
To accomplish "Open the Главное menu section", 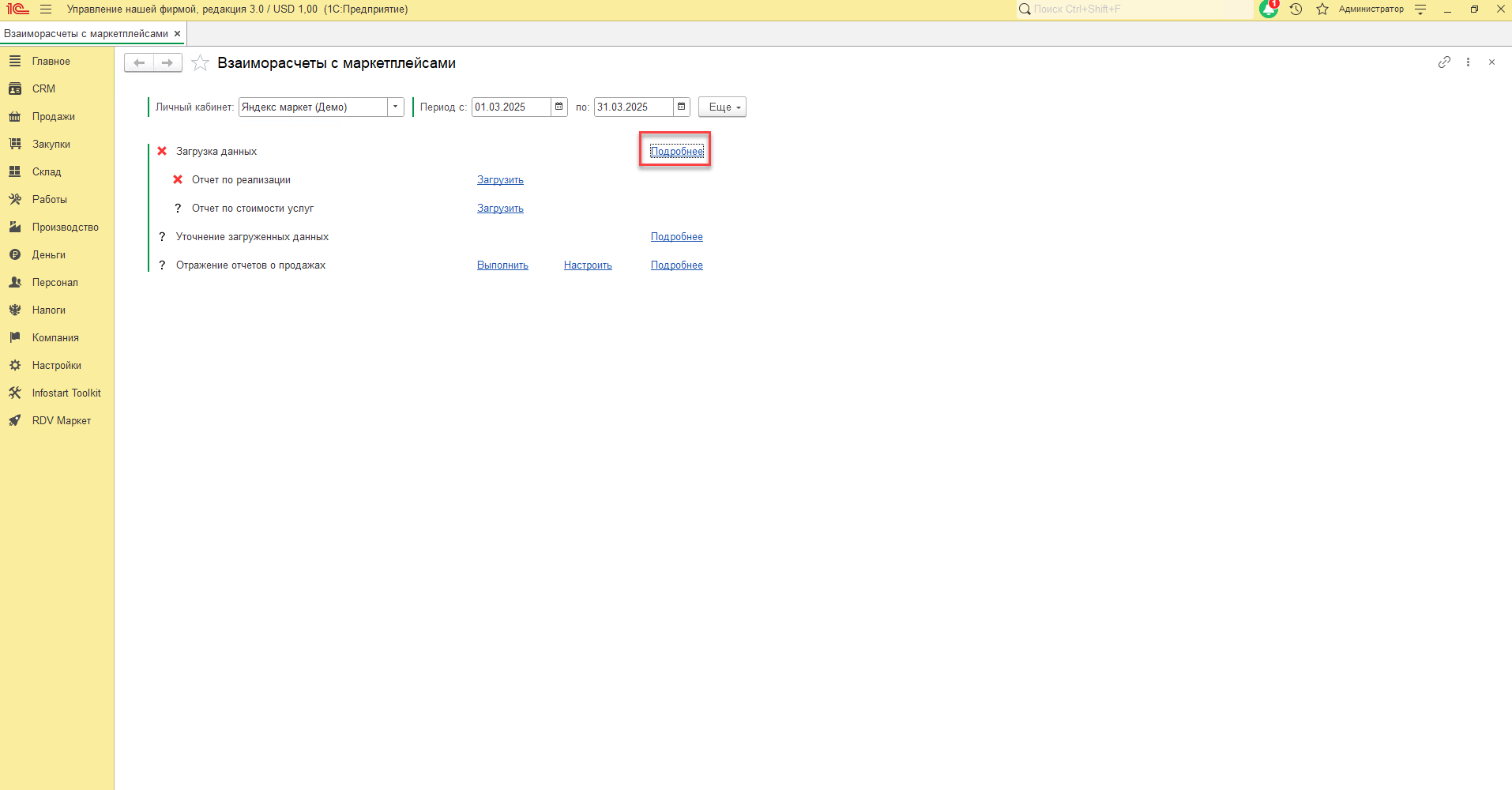I will 51,62.
